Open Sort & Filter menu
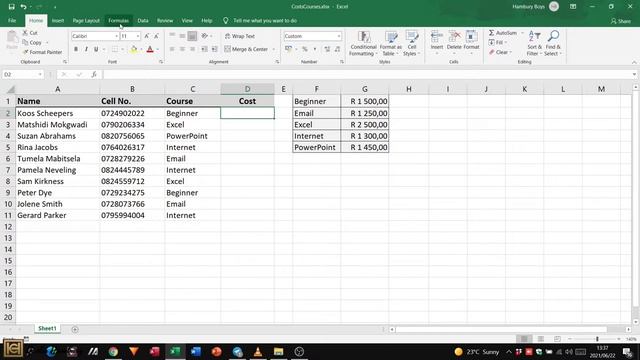This screenshot has height=360, width=640. [533, 43]
